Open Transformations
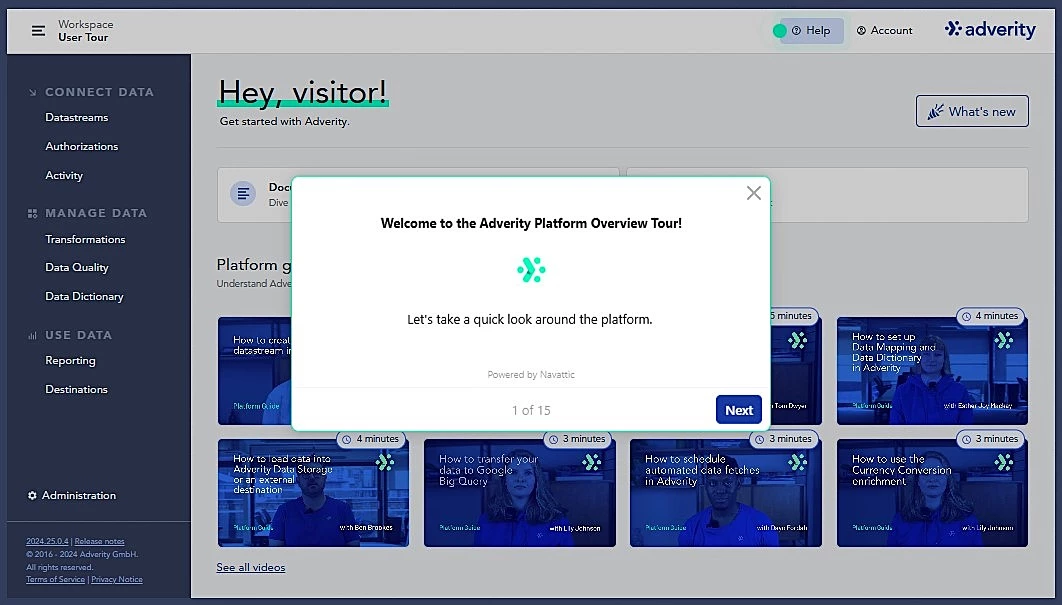The width and height of the screenshot is (1062, 605). click(x=85, y=239)
